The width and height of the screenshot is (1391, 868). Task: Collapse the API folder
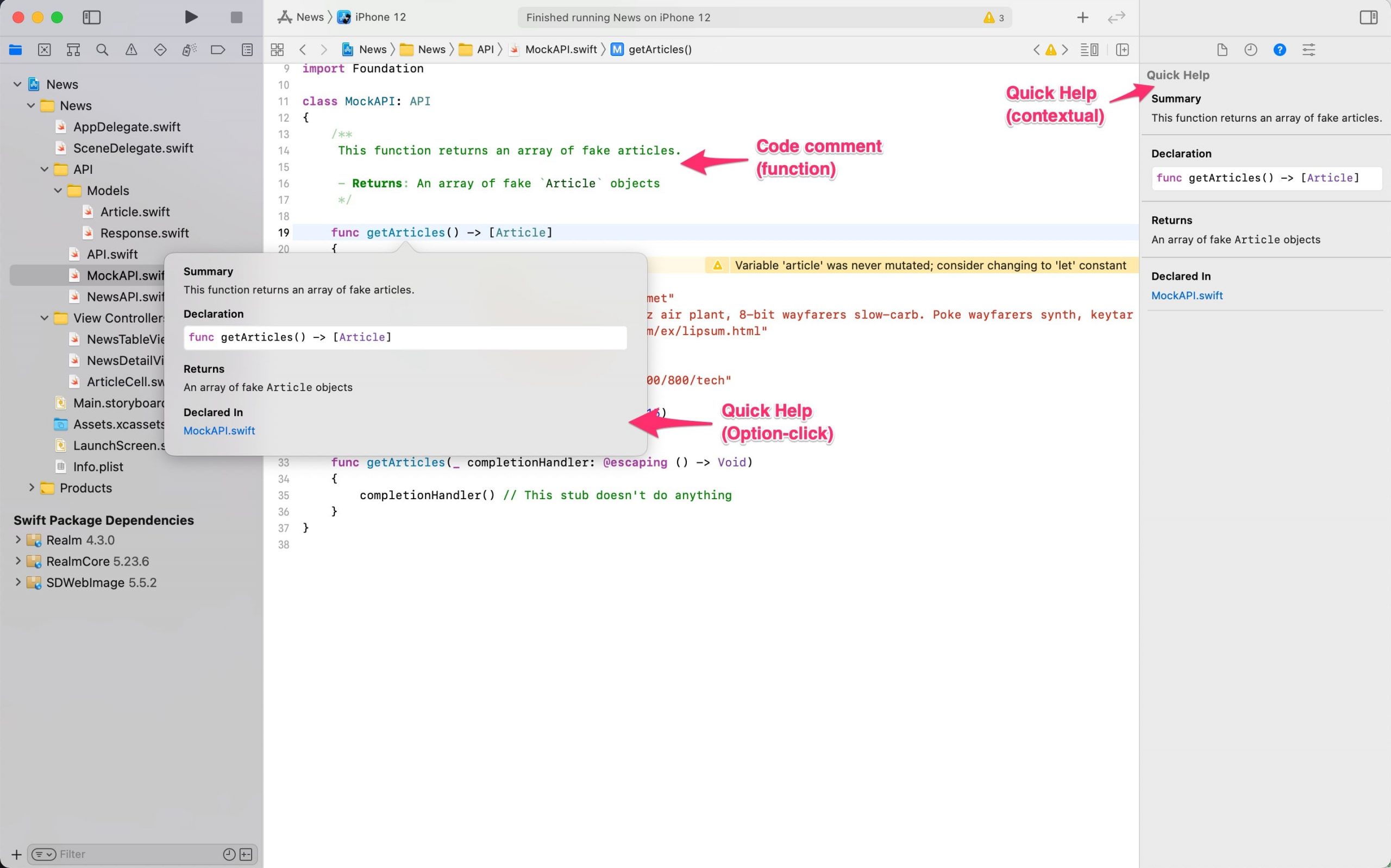coord(44,169)
